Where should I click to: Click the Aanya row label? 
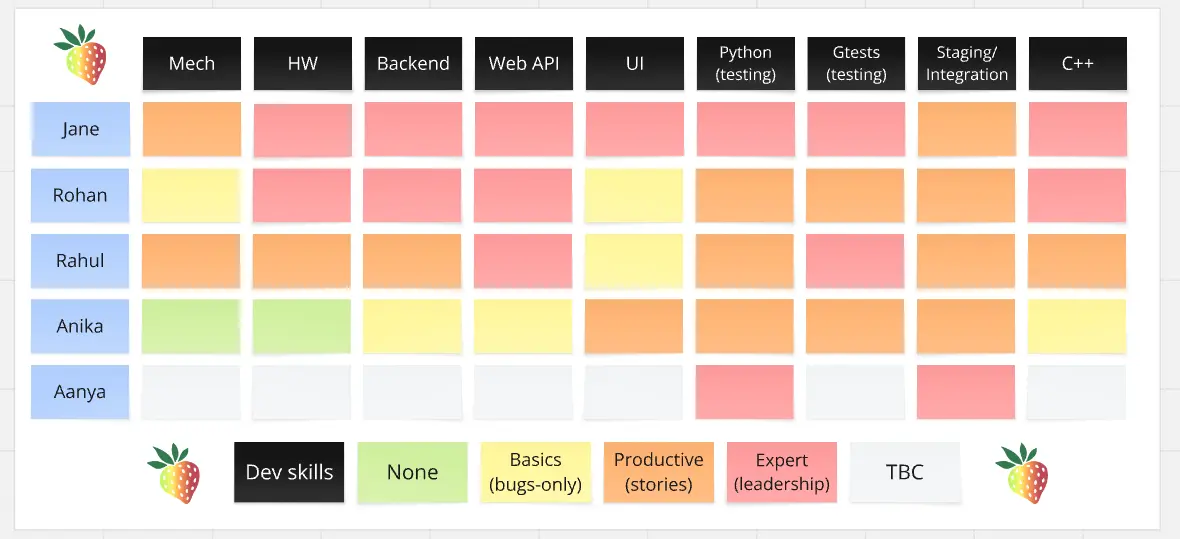pyautogui.click(x=80, y=392)
